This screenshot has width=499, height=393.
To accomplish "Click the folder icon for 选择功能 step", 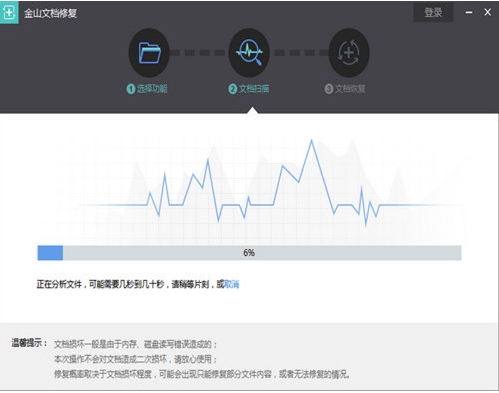I will pos(149,53).
